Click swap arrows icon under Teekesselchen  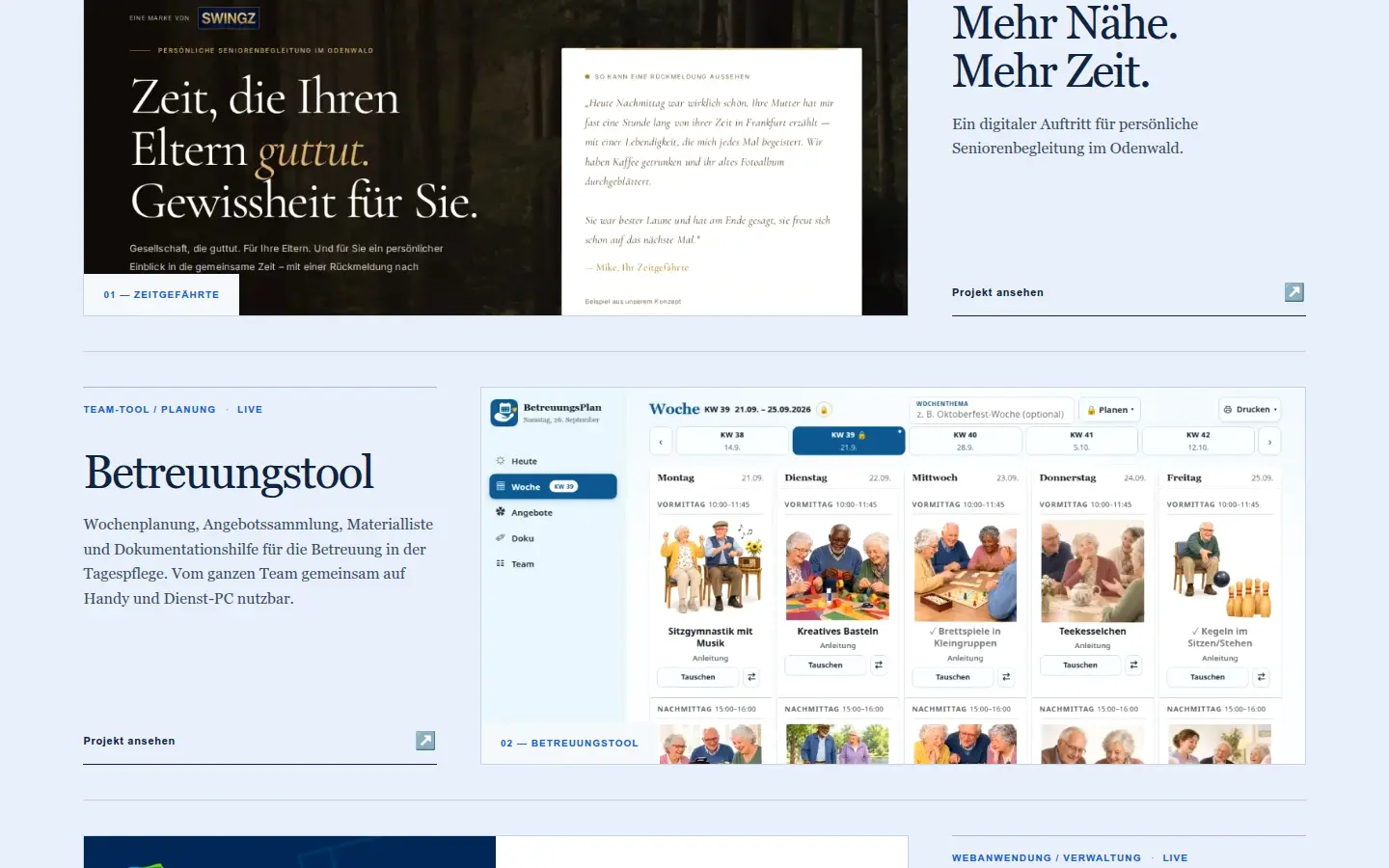[x=1133, y=665]
